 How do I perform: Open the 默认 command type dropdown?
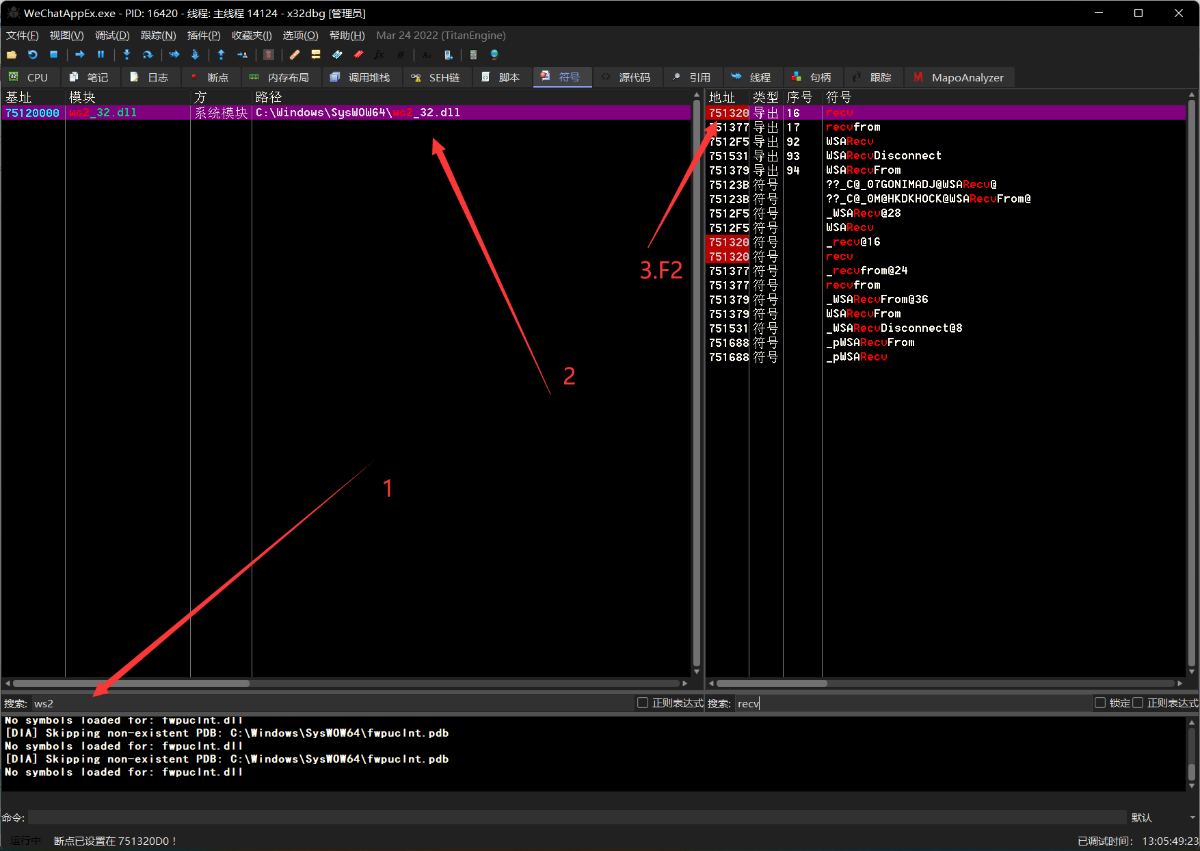(1162, 817)
